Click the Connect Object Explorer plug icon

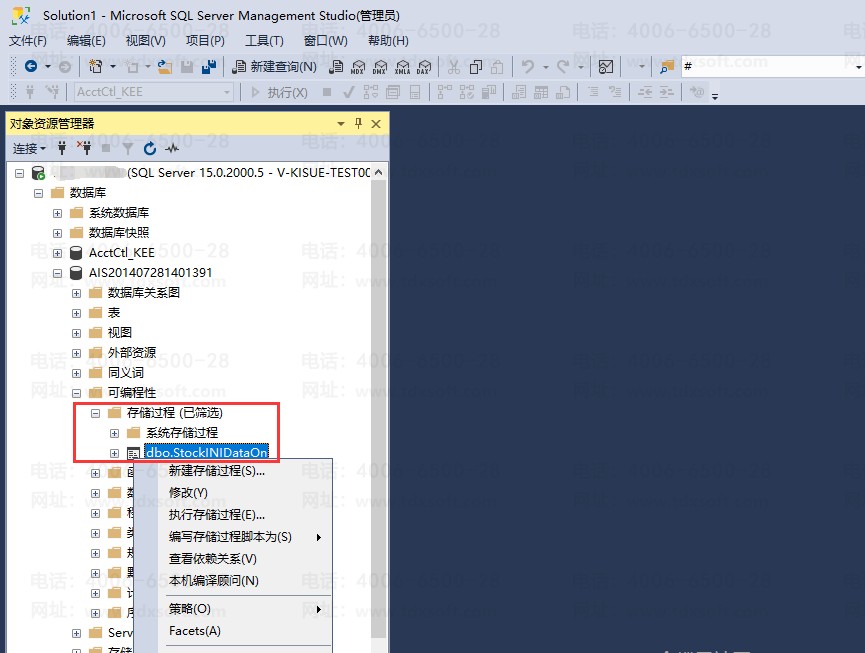(62, 148)
